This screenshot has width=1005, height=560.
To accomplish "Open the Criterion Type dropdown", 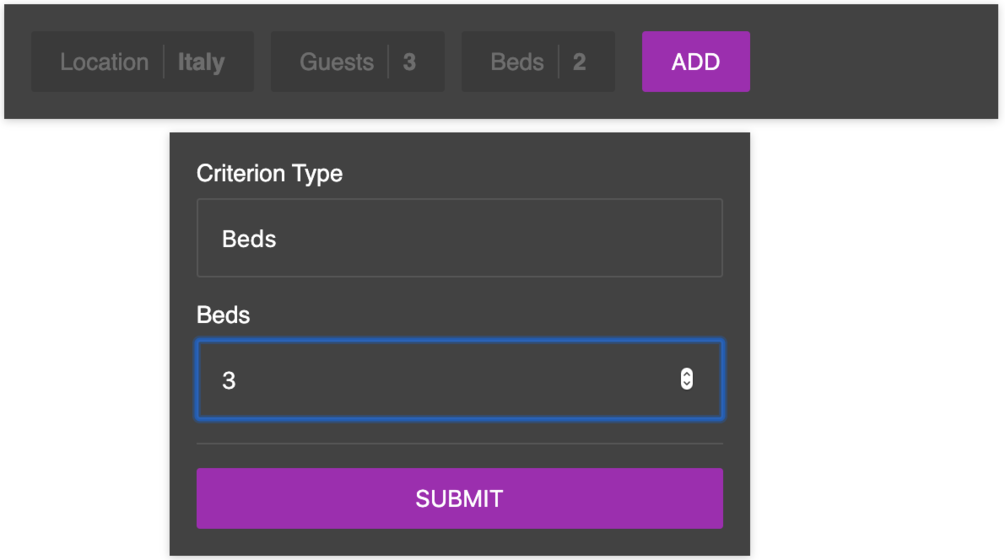I will pyautogui.click(x=460, y=238).
